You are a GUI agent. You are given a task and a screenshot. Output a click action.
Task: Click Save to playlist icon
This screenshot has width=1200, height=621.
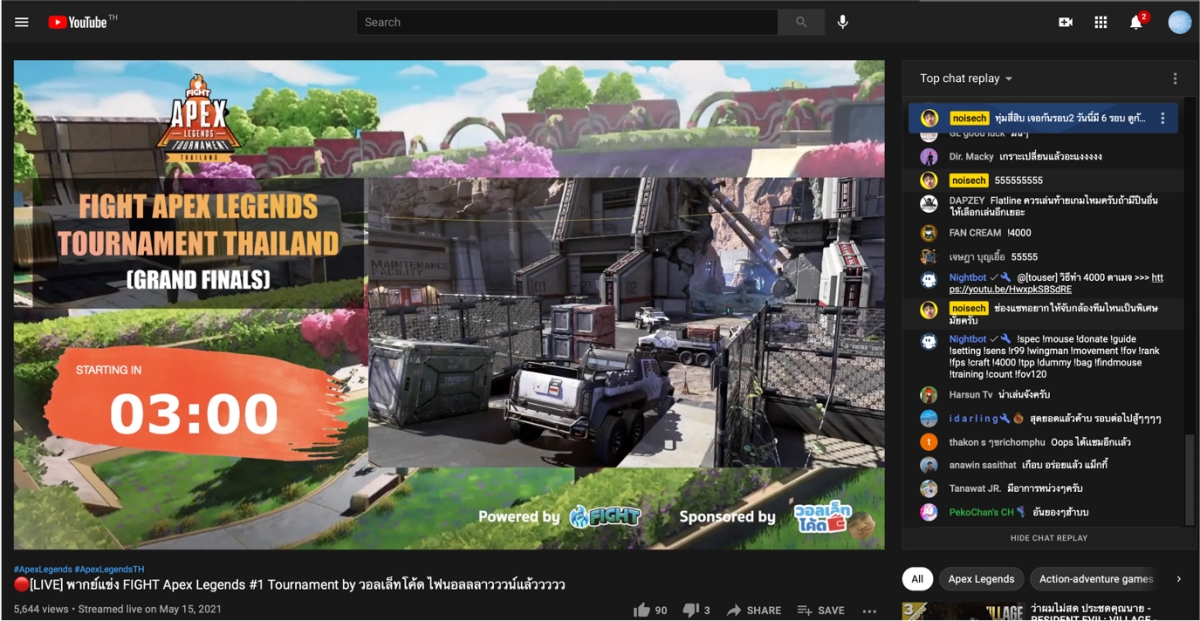[x=804, y=610]
